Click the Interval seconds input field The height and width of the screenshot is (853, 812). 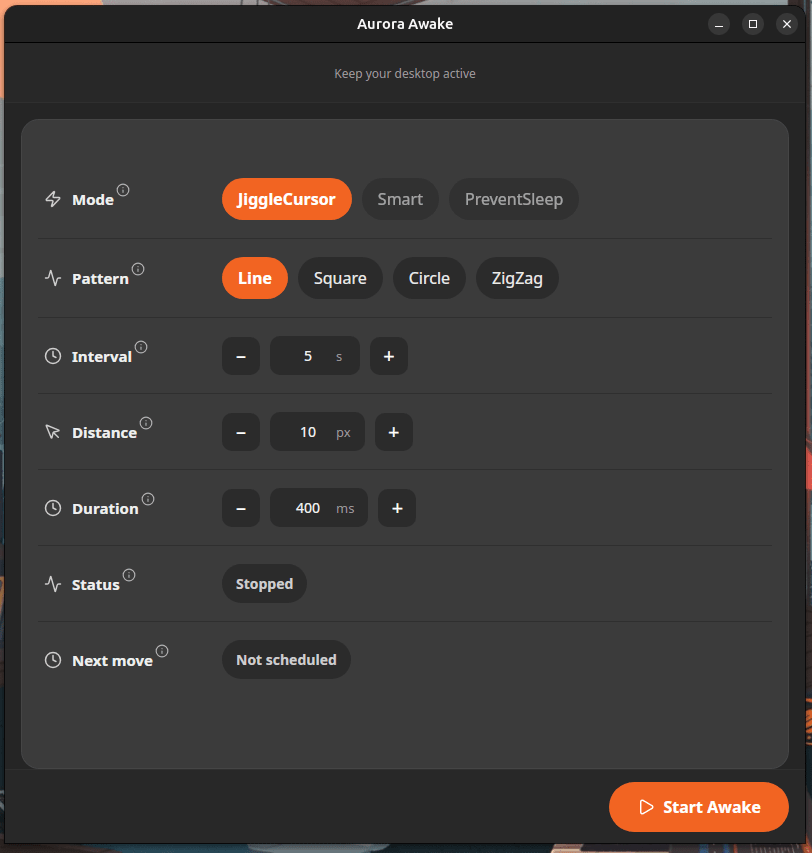pyautogui.click(x=315, y=356)
